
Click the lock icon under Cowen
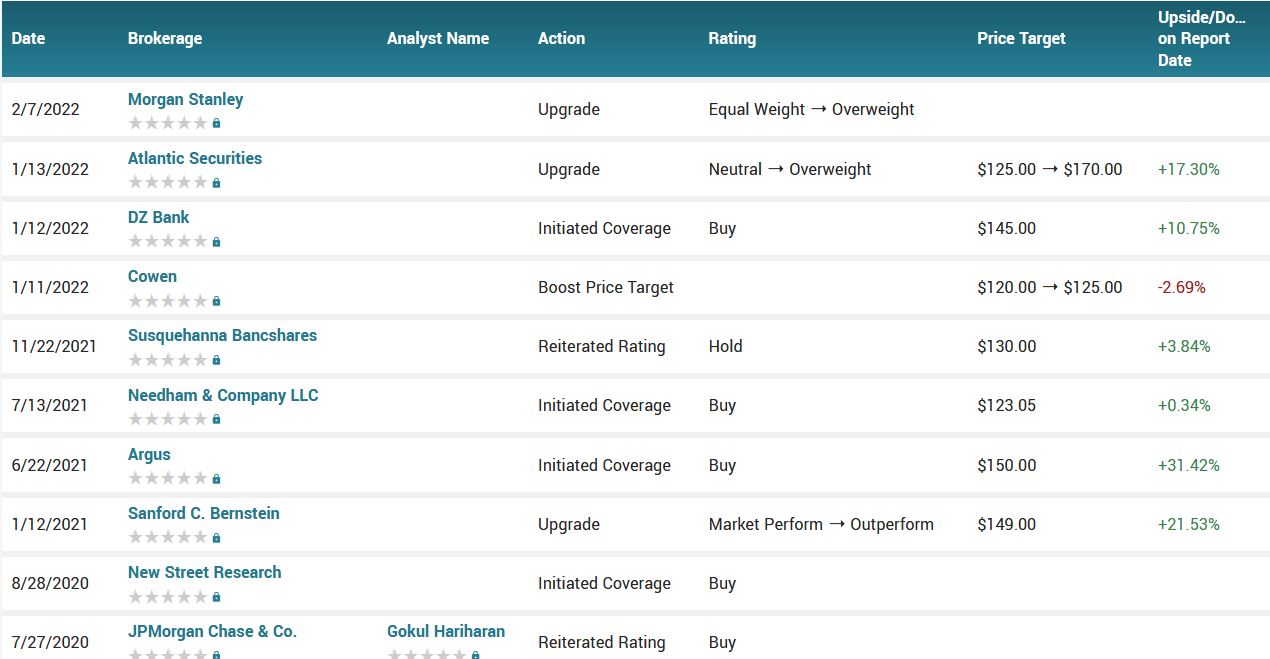(216, 300)
